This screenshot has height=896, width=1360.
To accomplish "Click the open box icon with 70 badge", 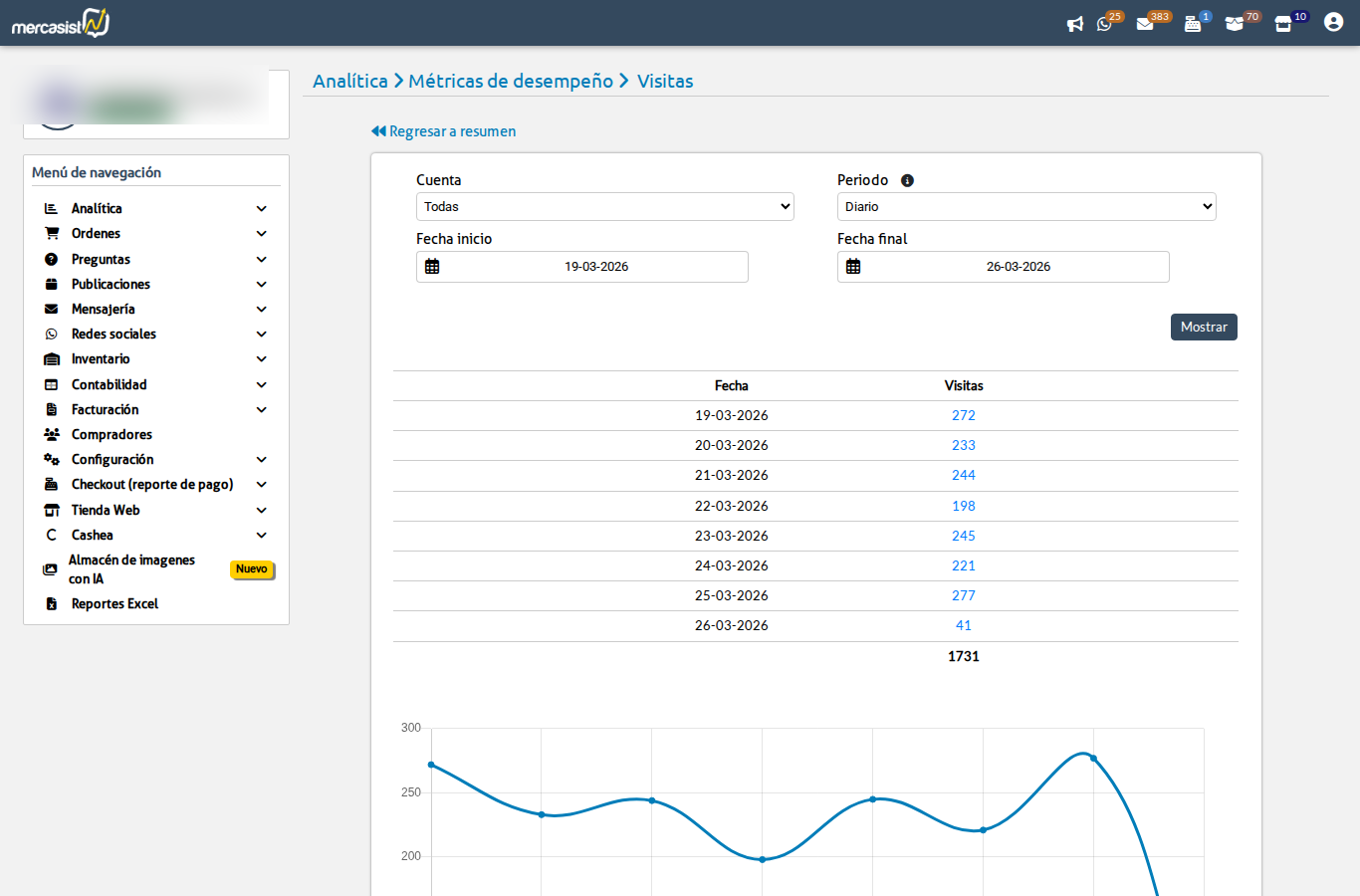I will tap(1235, 24).
